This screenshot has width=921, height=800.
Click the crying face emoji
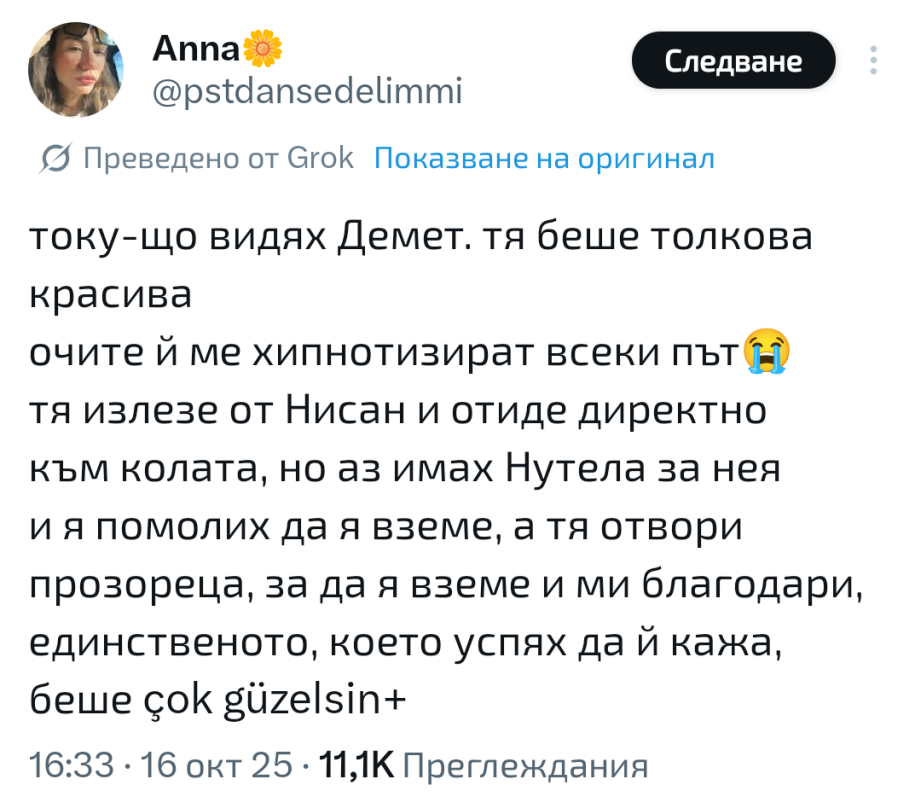766,354
